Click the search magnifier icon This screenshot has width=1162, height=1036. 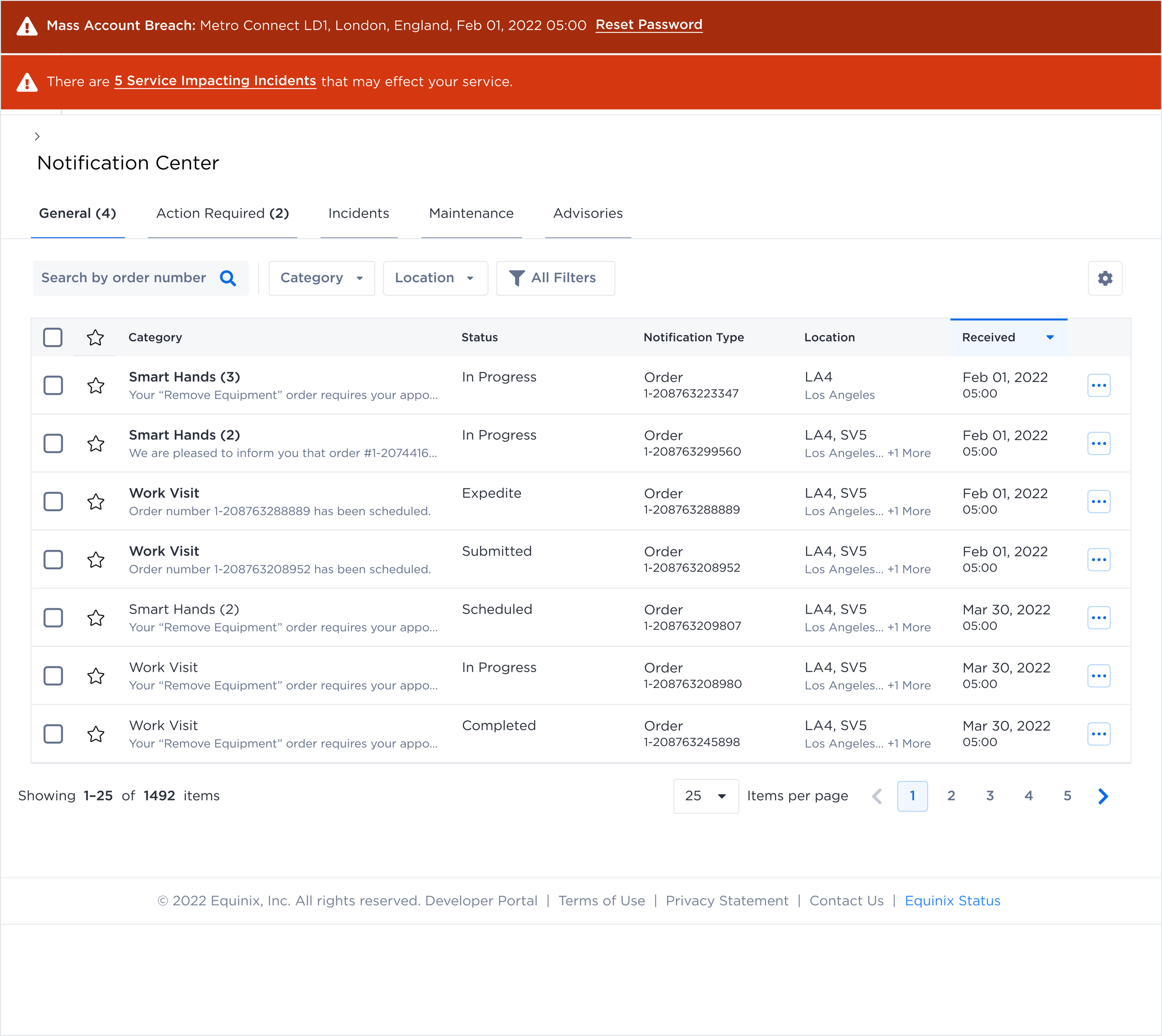[x=228, y=278]
